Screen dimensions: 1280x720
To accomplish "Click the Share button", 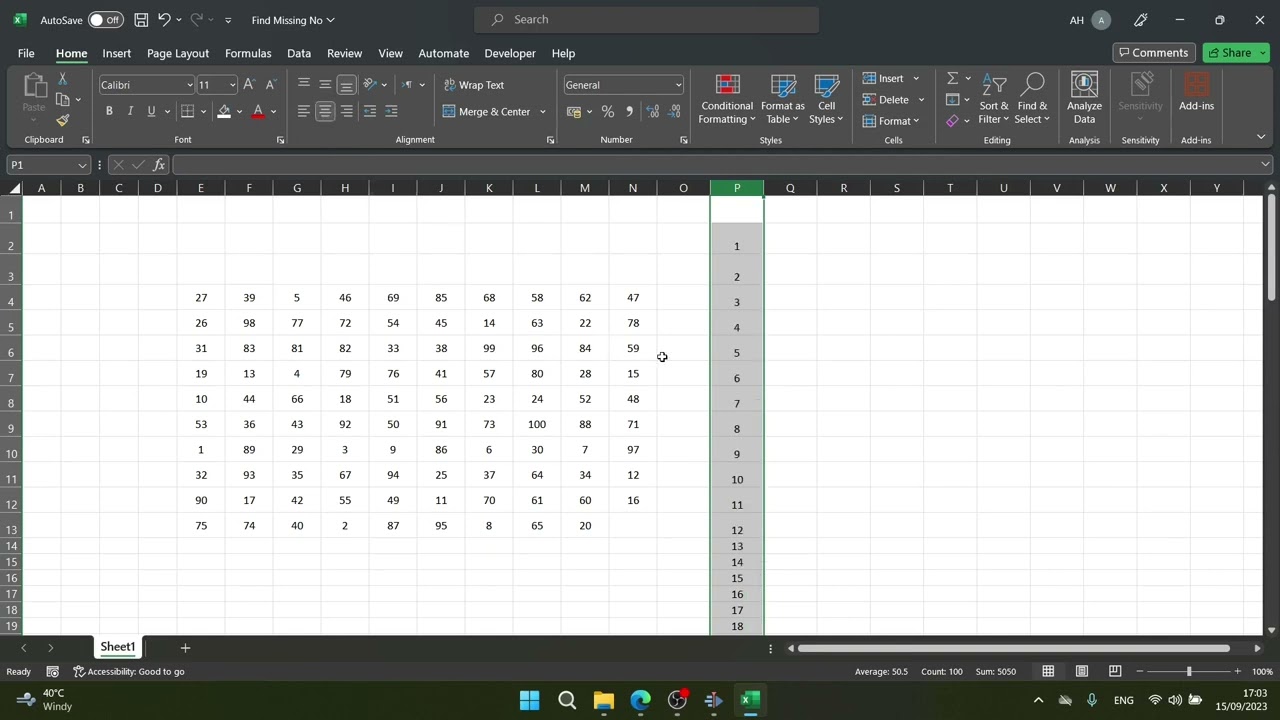I will pyautogui.click(x=1236, y=53).
